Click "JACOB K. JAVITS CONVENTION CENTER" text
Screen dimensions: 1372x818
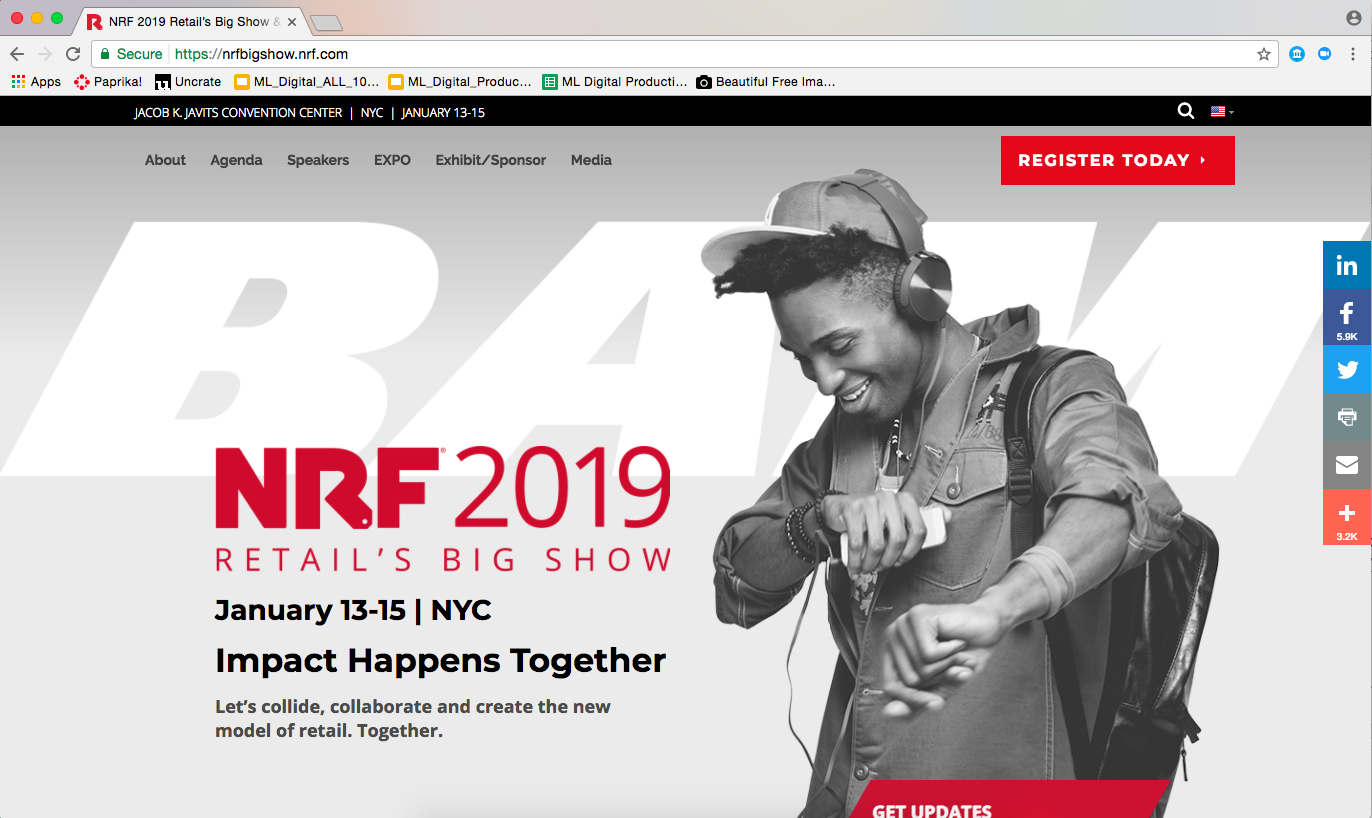coord(238,113)
